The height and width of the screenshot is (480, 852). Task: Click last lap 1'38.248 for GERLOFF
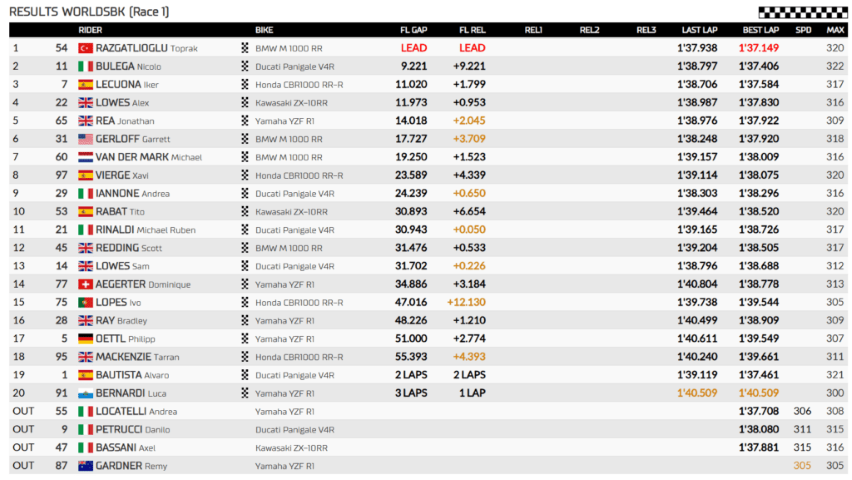point(697,139)
